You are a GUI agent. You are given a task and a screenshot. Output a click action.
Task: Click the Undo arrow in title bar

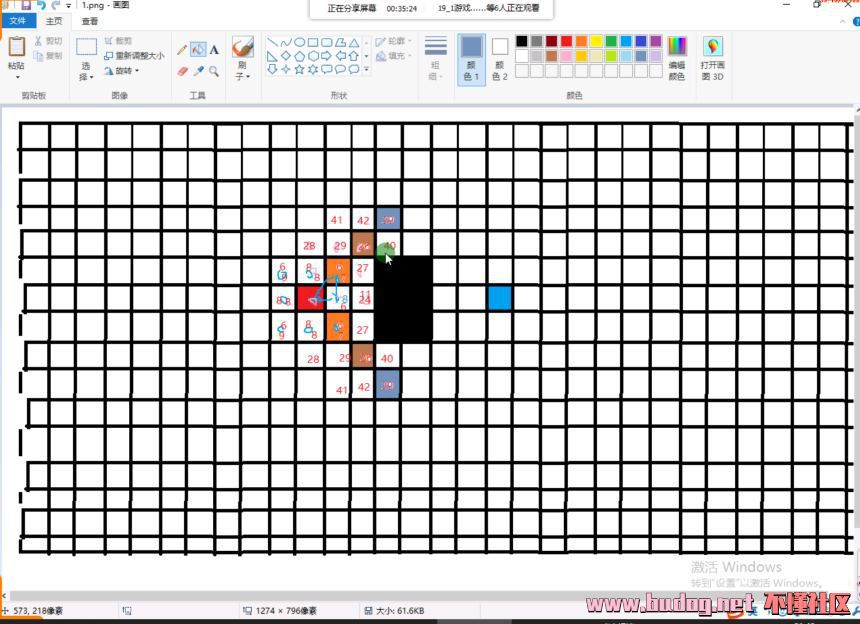click(42, 5)
